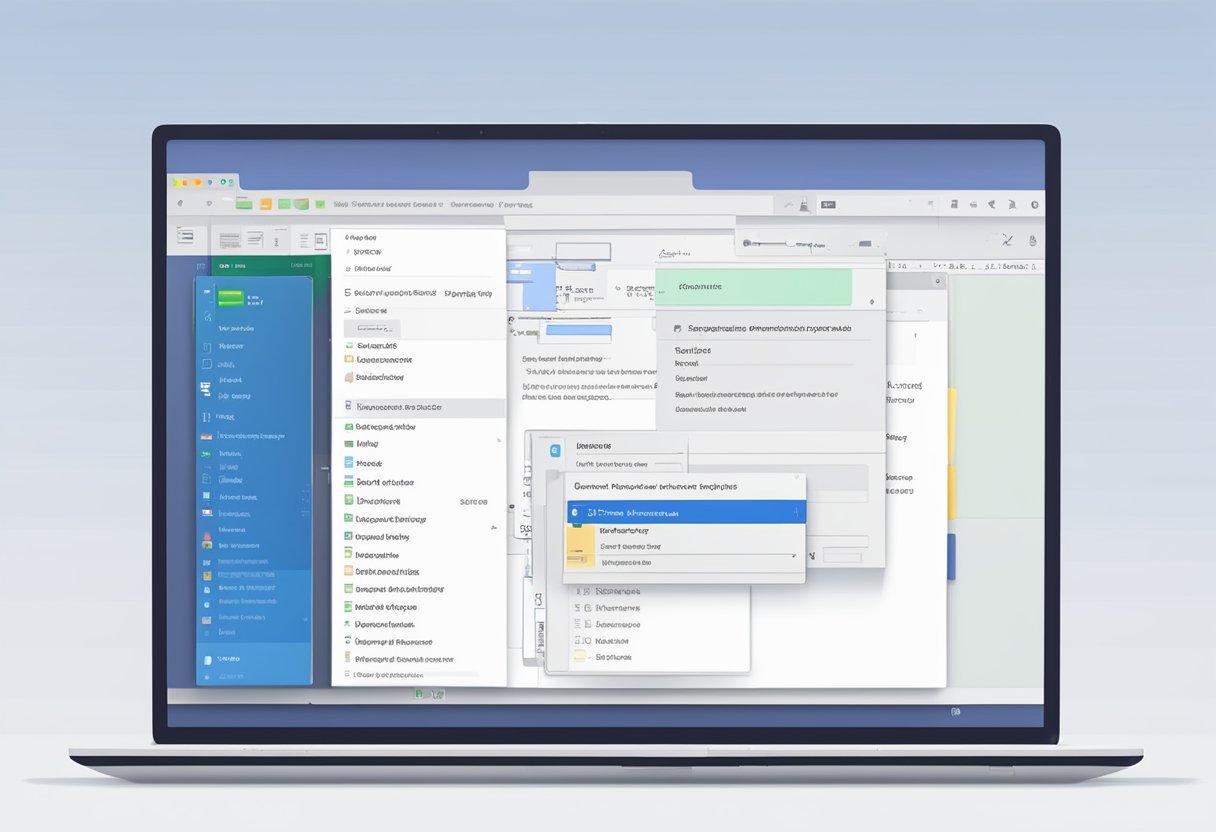
Task: Toggle the green switch in the blue sidebar
Action: point(231,297)
